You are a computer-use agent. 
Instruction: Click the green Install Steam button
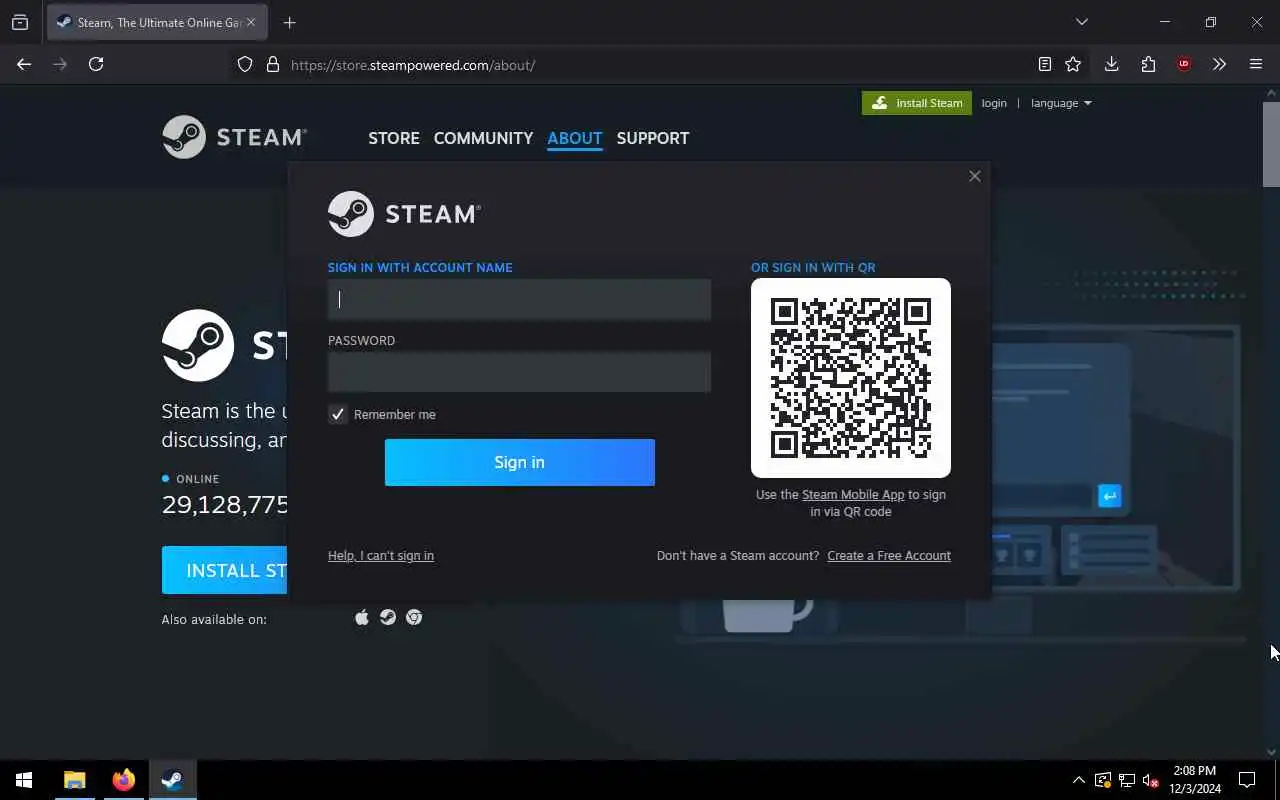(x=917, y=103)
